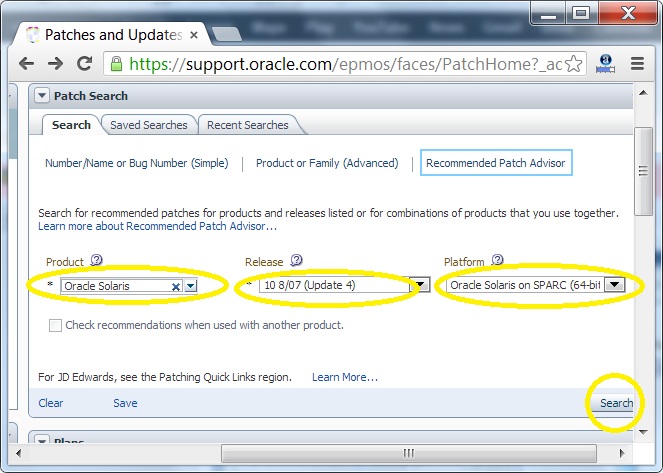Click the browser Forward arrow
This screenshot has width=663, height=473.
click(x=55, y=64)
